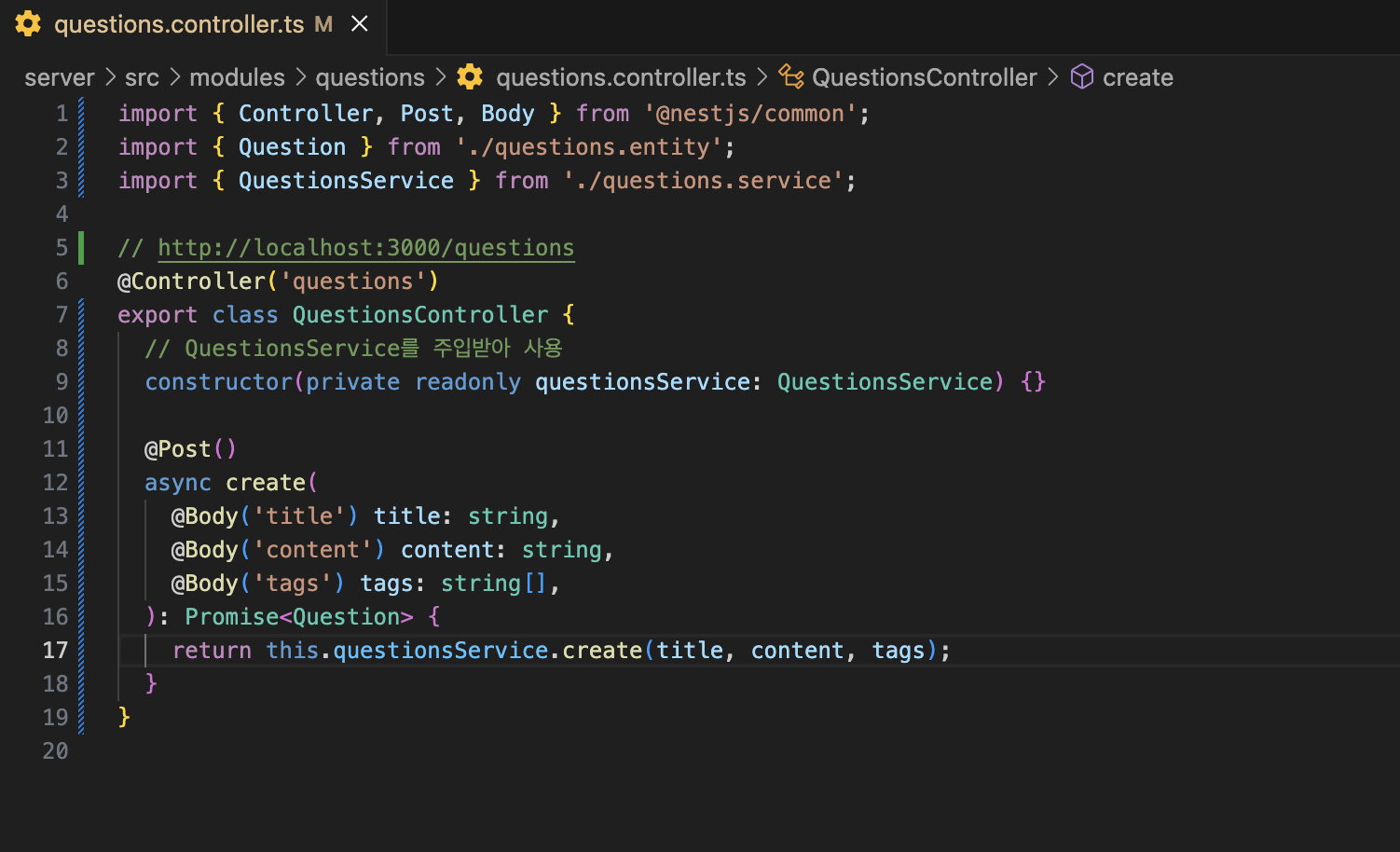Viewport: 1400px width, 852px height.
Task: Click the class symbol icon in breadcrumb
Action: (791, 76)
